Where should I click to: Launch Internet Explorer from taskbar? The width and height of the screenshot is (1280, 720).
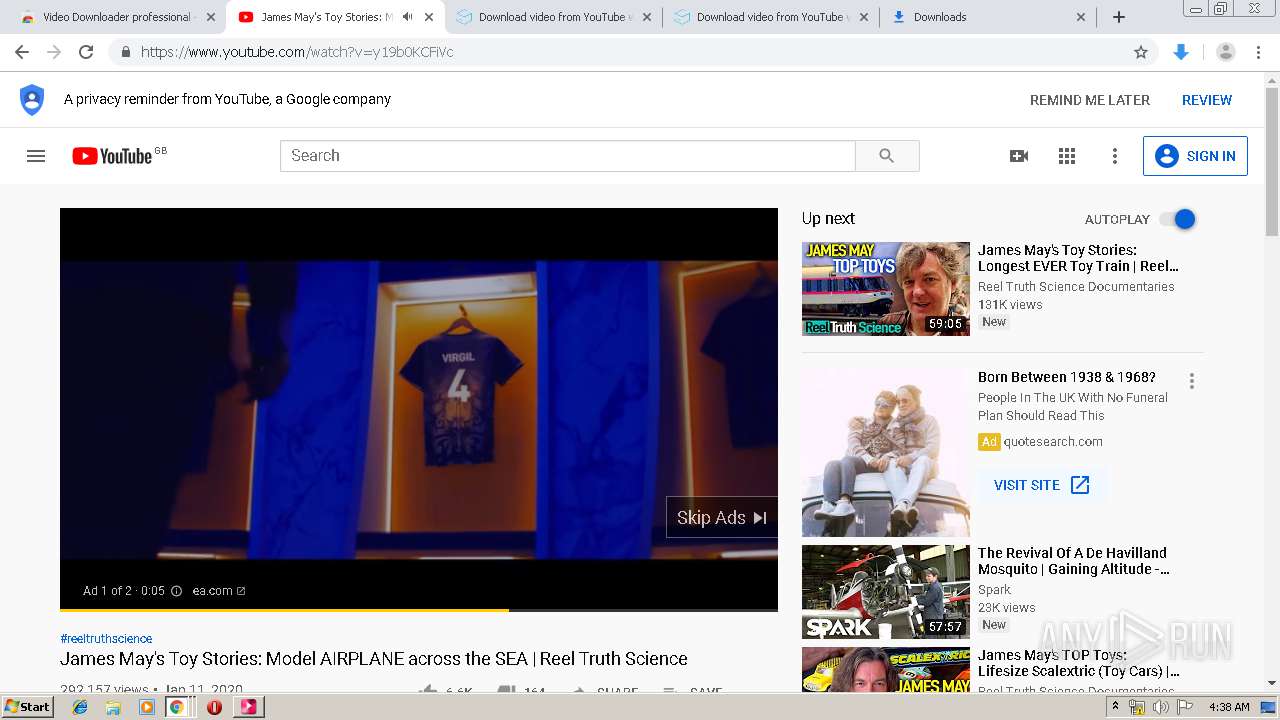[x=80, y=707]
